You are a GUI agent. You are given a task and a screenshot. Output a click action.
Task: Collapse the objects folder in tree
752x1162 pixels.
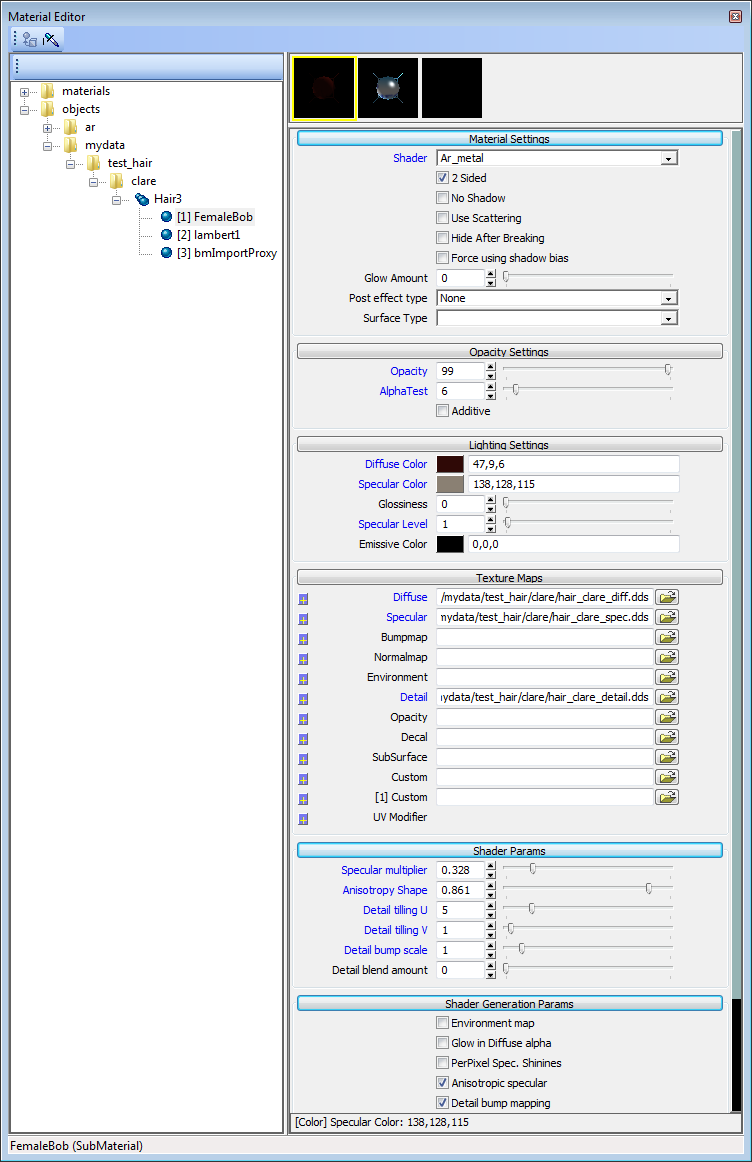24,110
